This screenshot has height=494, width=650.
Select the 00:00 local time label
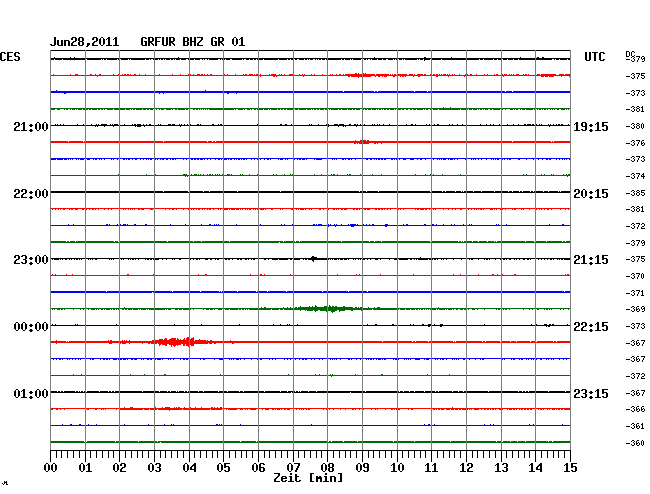click(x=31, y=327)
